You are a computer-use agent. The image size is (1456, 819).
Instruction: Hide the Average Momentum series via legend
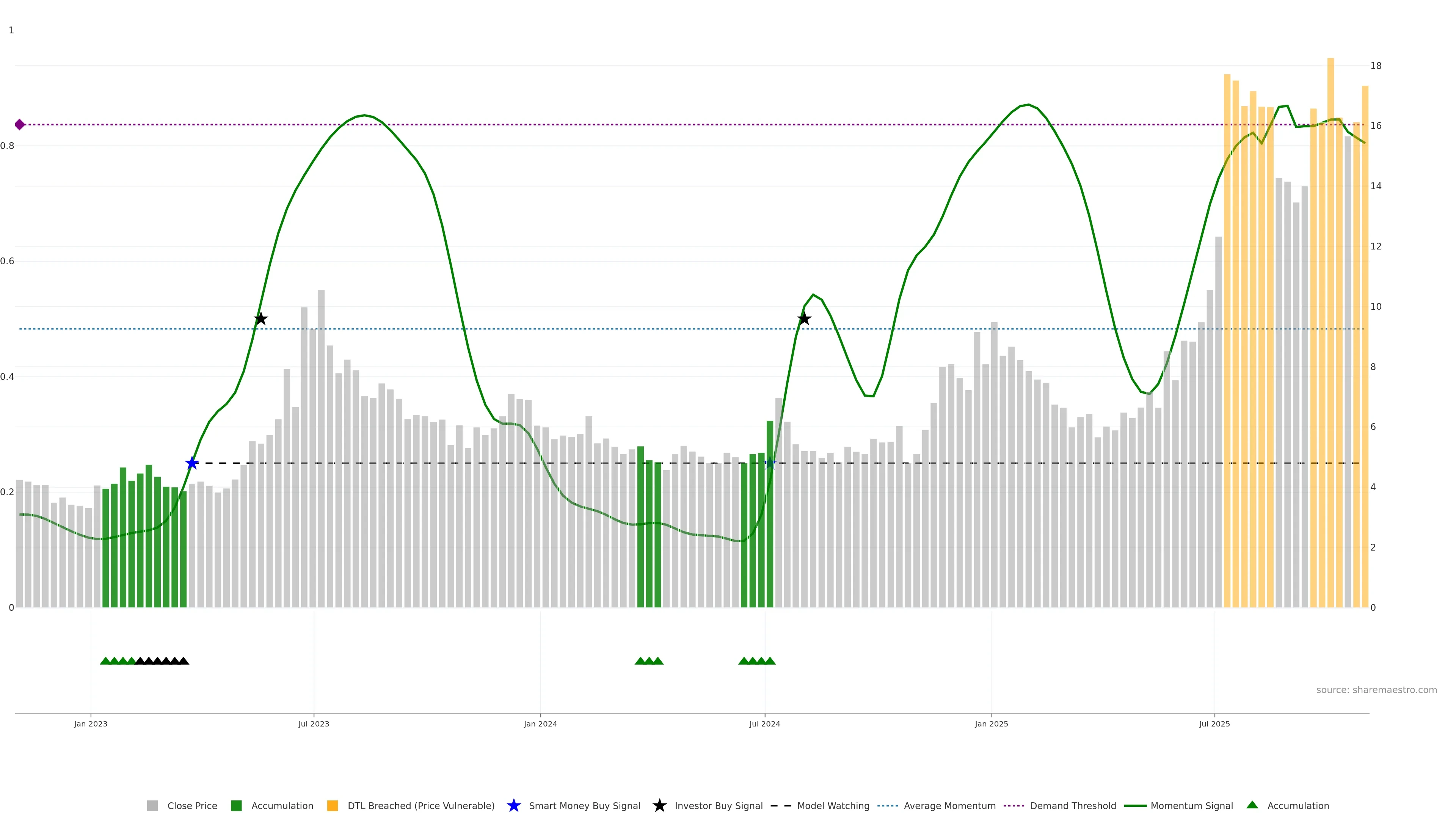949,806
